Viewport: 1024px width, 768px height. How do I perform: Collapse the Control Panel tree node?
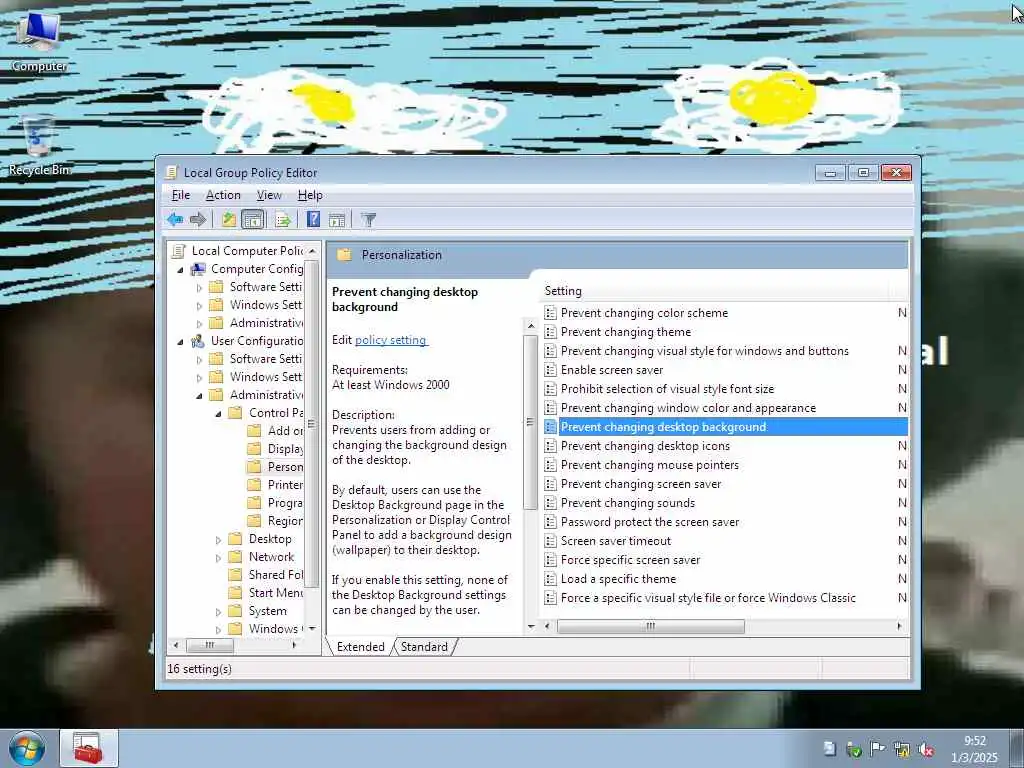coord(218,413)
